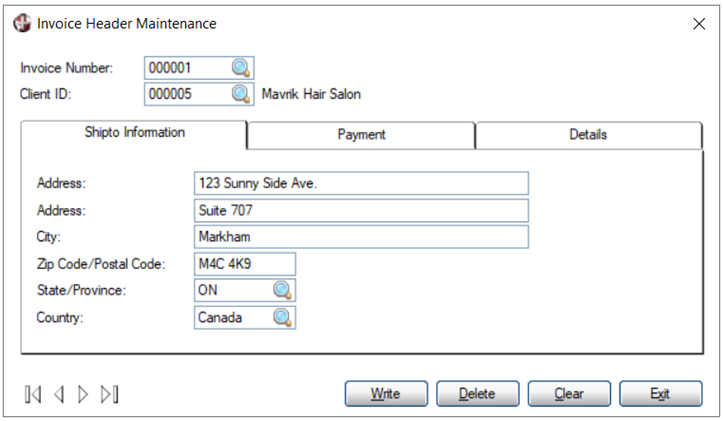Open the Details tab
723x421 pixels.
coord(588,135)
